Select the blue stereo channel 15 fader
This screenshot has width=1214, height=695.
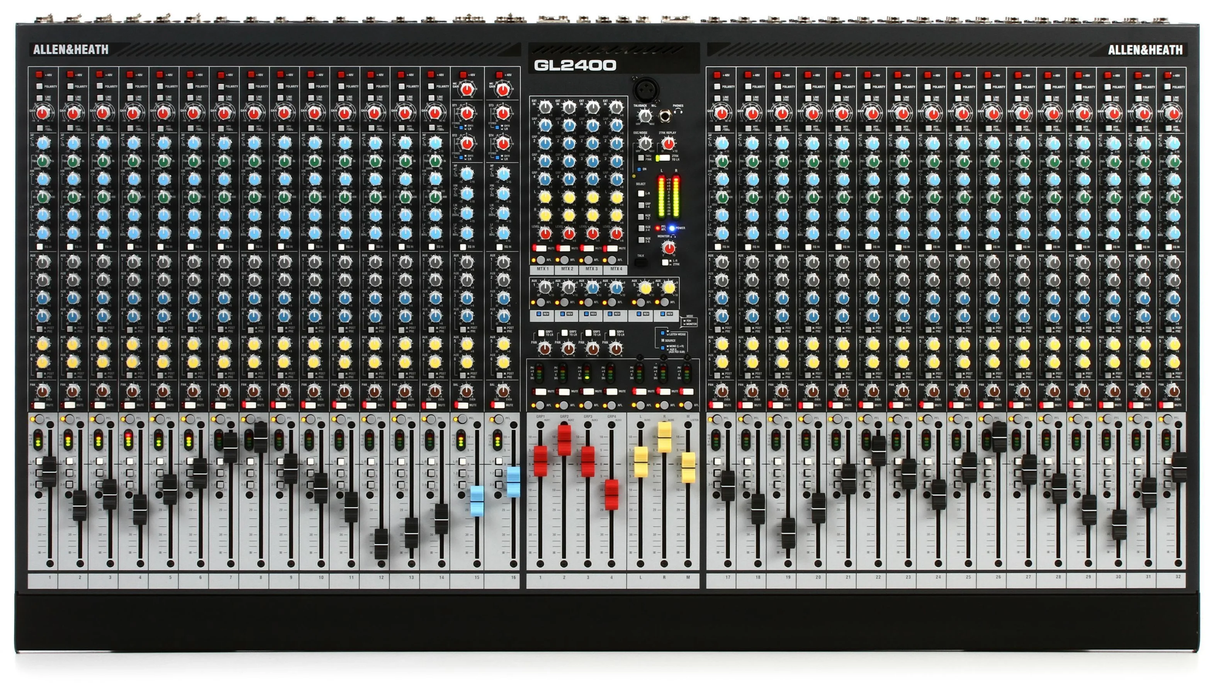pos(477,500)
